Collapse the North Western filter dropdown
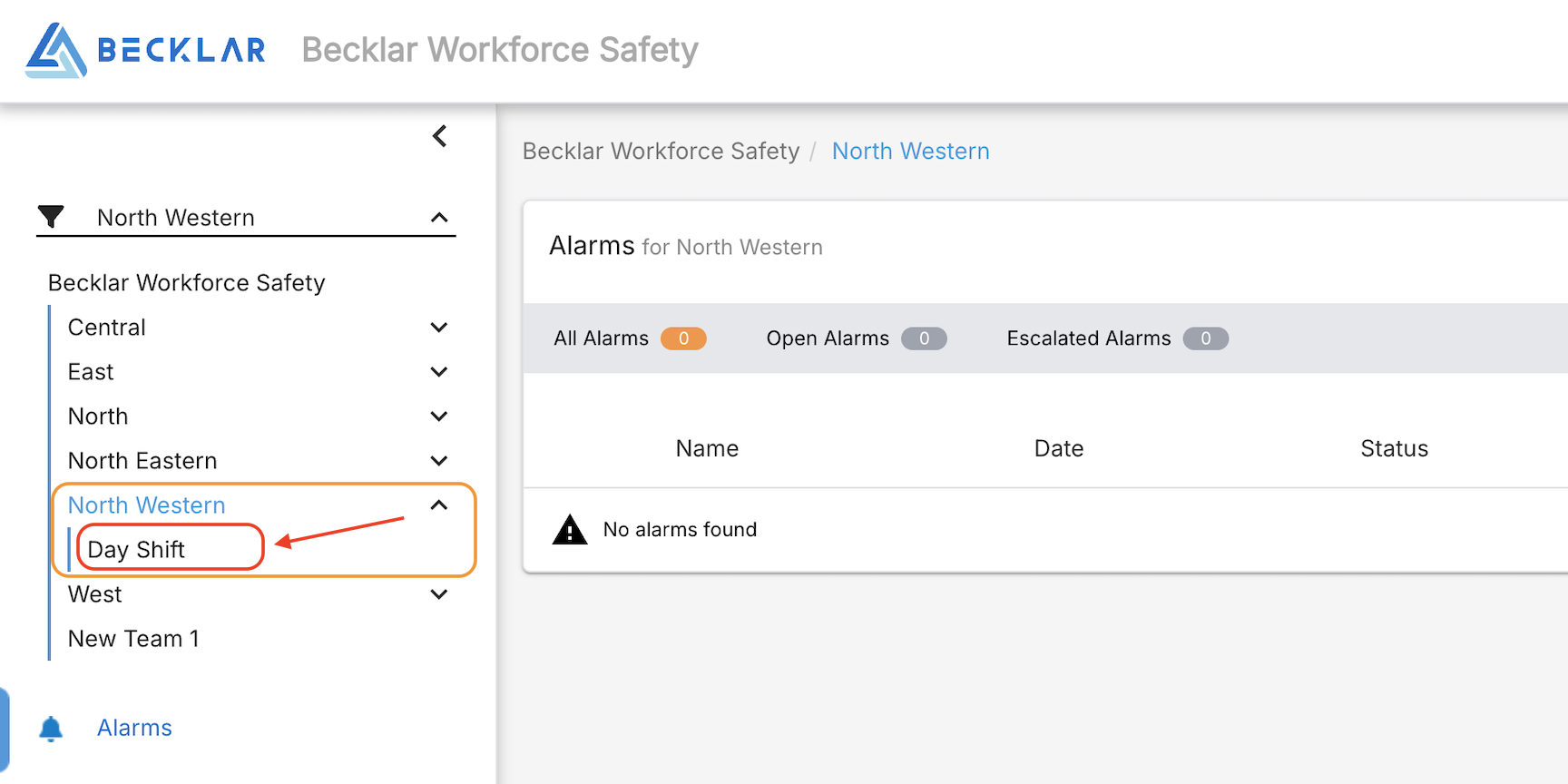 [x=439, y=218]
